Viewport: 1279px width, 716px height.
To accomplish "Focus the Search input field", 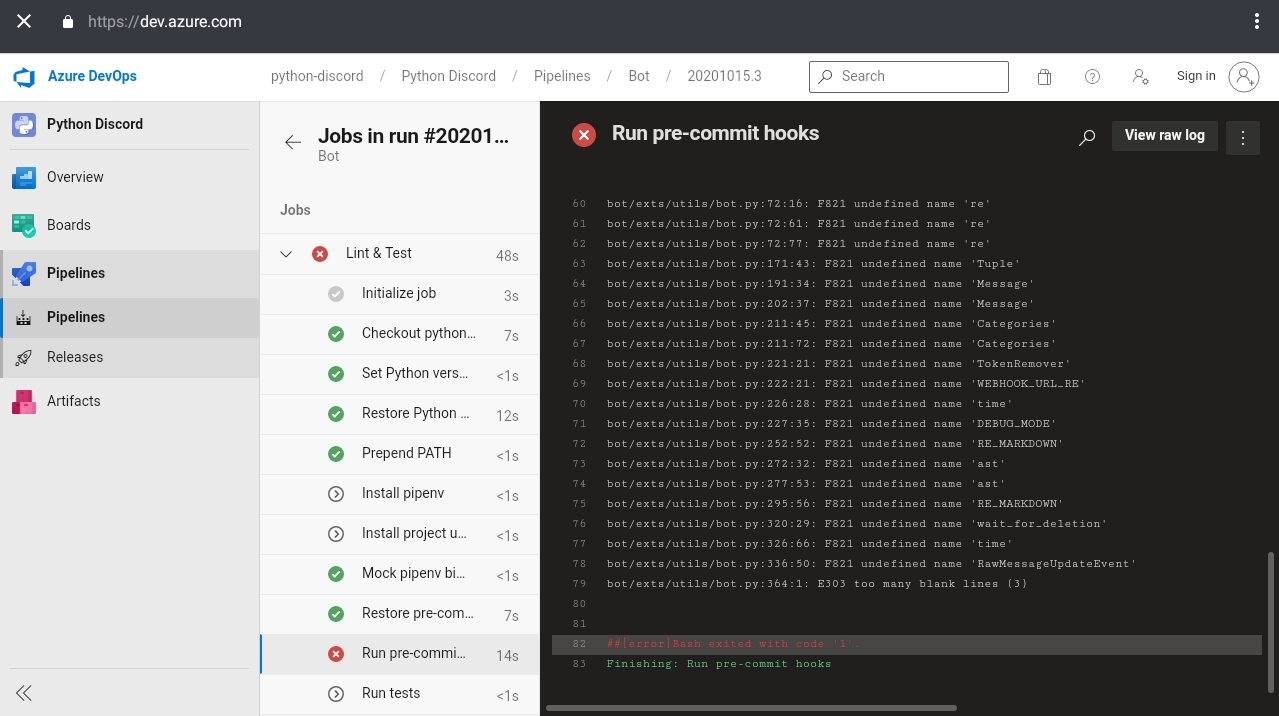I will click(909, 76).
